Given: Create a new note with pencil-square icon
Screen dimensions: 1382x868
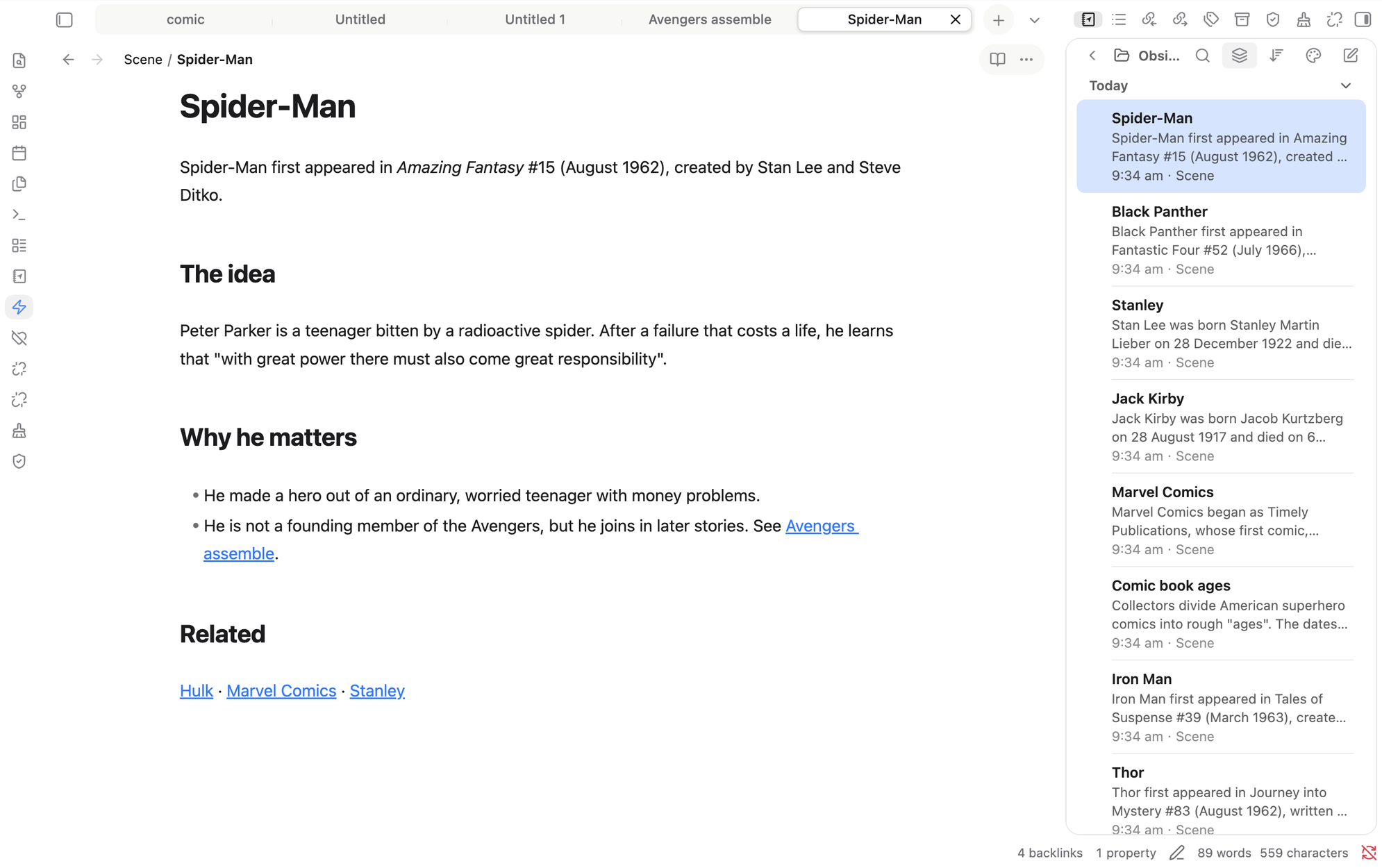Looking at the screenshot, I should click(1350, 56).
